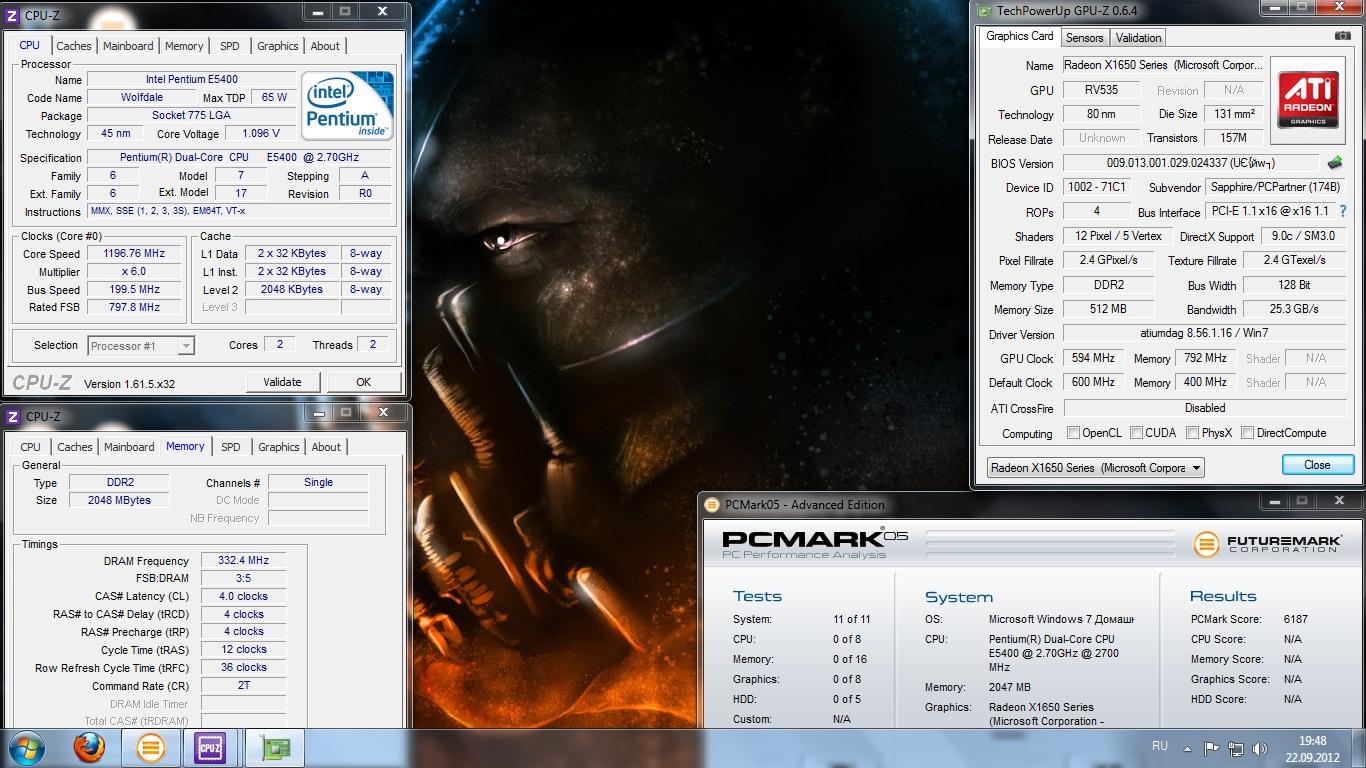Image resolution: width=1366 pixels, height=768 pixels.
Task: Show hidden tray icons arrow
Action: pyautogui.click(x=1187, y=748)
